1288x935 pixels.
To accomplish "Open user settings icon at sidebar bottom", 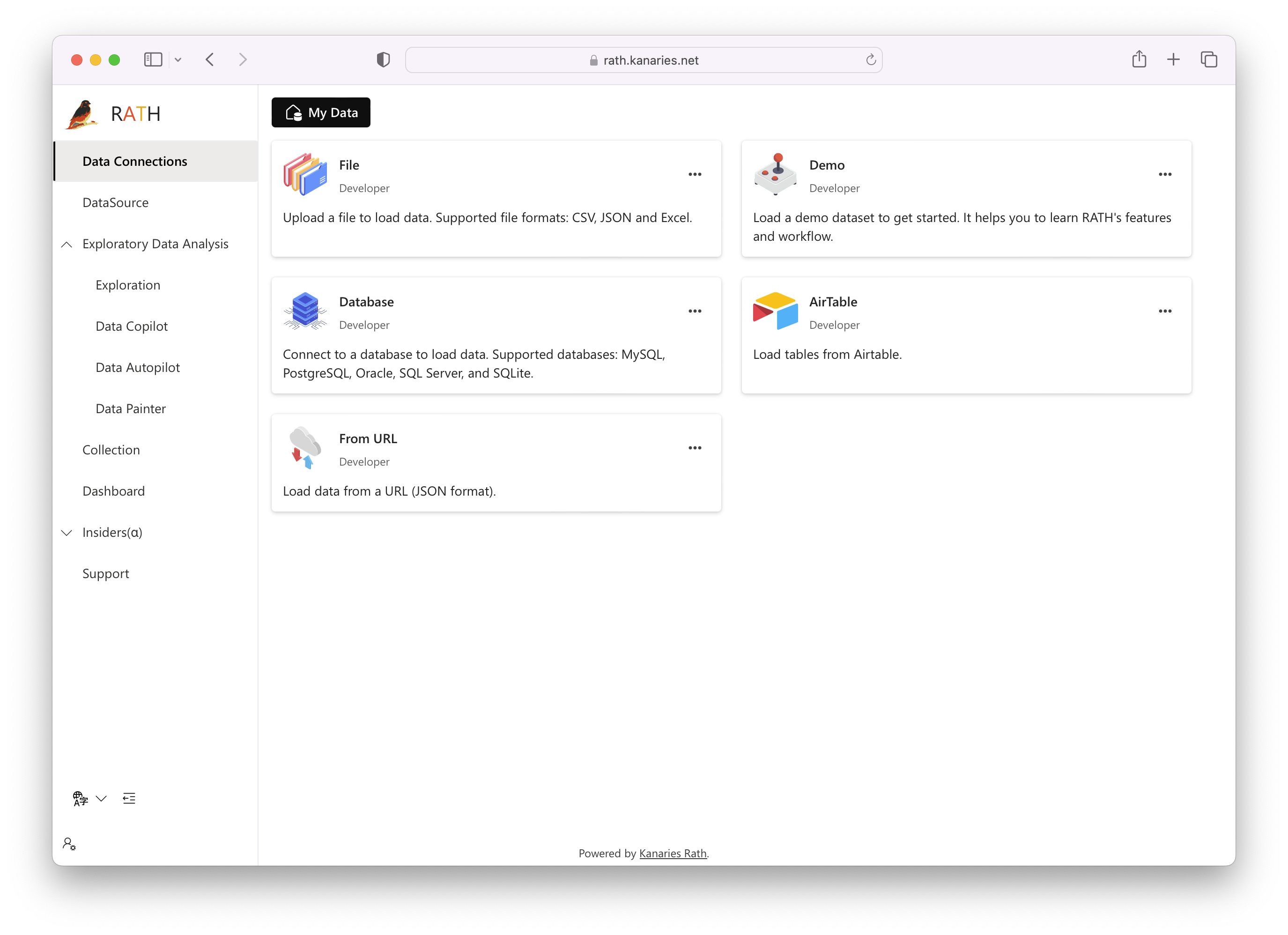I will pos(69,844).
